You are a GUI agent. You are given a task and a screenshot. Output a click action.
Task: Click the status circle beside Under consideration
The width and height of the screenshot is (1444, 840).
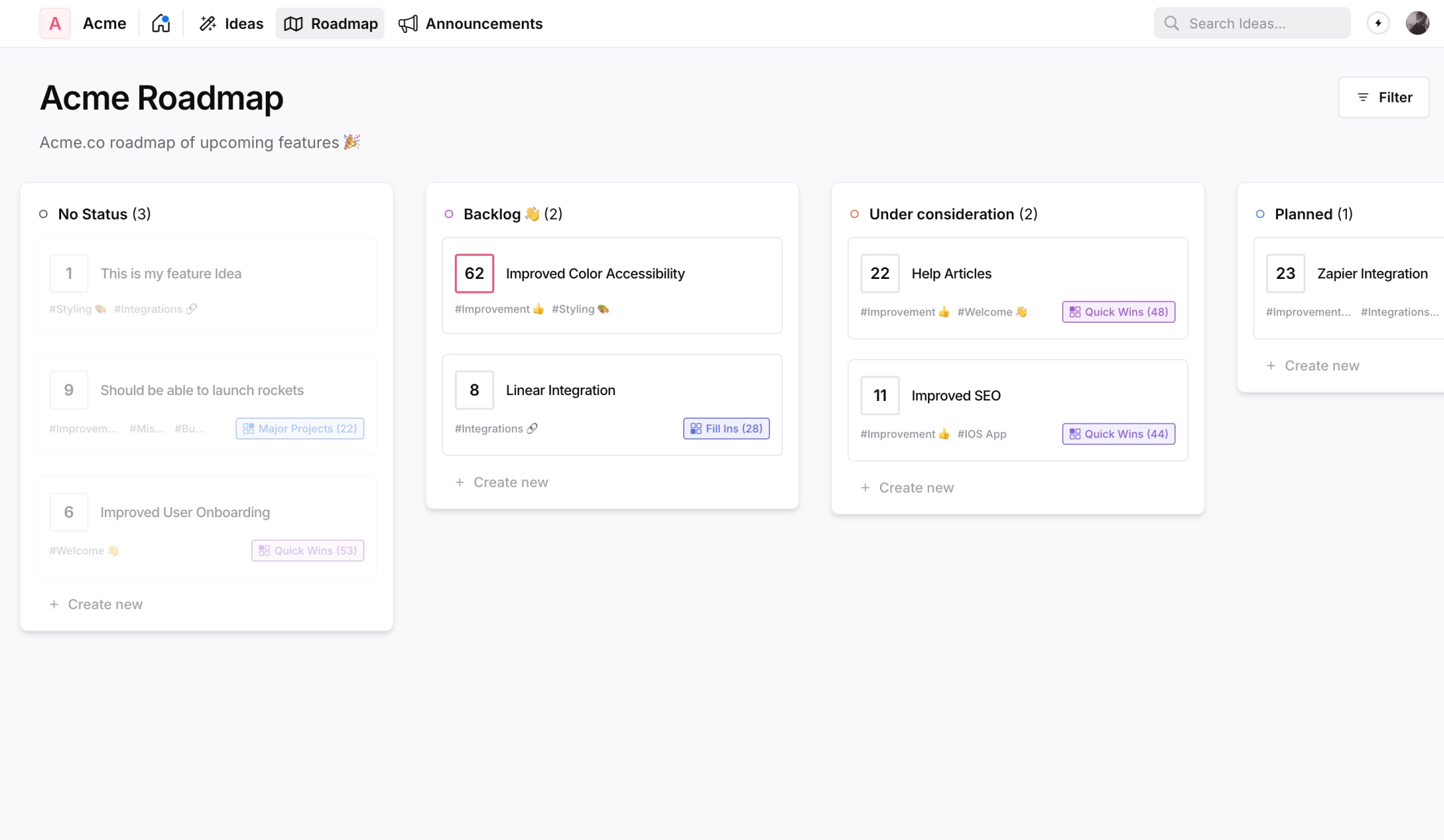[x=854, y=214]
